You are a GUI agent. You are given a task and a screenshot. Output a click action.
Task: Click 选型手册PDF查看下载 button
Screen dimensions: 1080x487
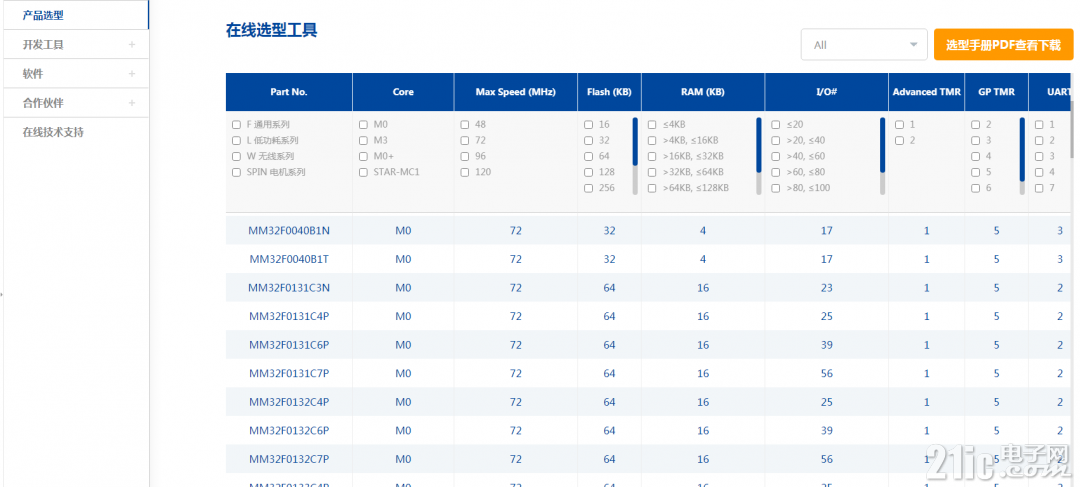pos(1003,45)
